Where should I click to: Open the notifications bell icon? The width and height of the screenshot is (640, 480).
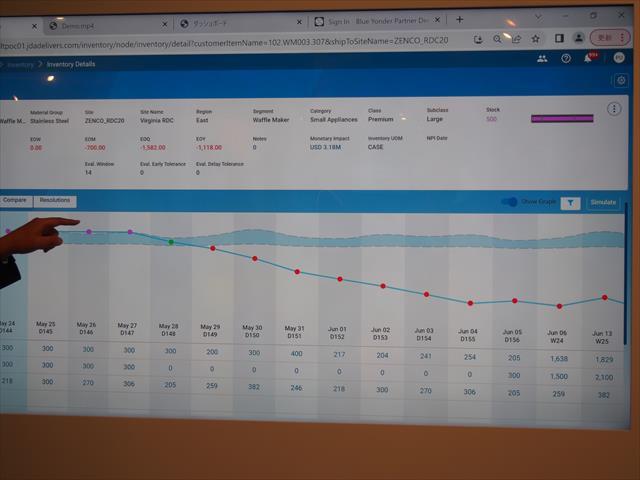(588, 58)
